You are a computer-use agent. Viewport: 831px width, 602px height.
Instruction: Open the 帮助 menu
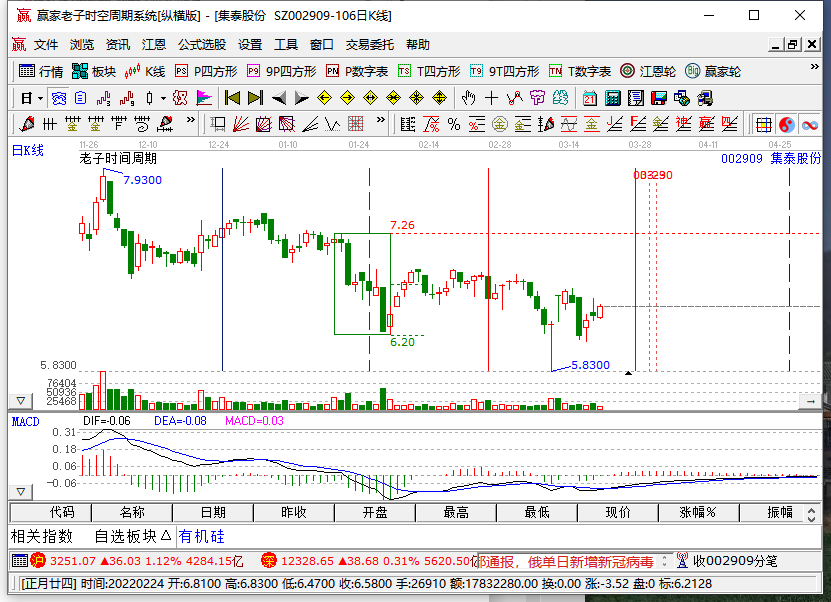point(418,45)
